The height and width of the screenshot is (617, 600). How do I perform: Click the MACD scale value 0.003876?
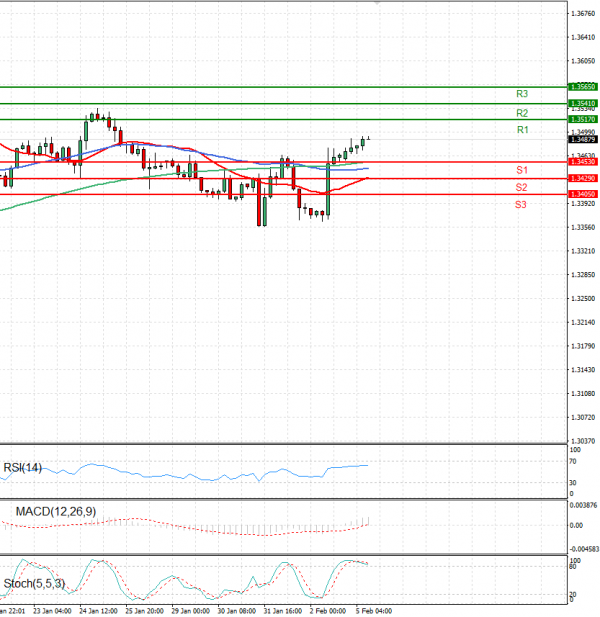tap(583, 505)
